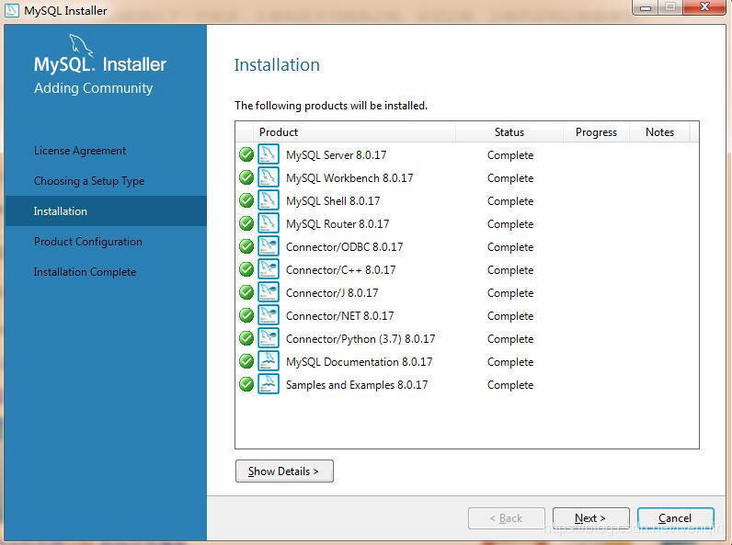Click Complete status of Connector/J
732x545 pixels.
pyautogui.click(x=510, y=293)
